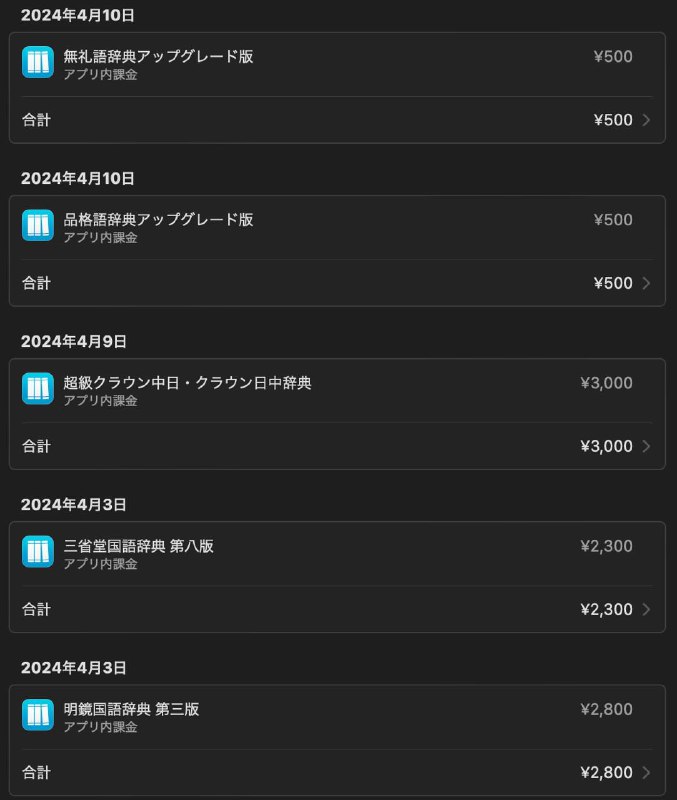
Task: Click the 三省堂国語辞典 第八版 app icon
Action: [x=38, y=551]
